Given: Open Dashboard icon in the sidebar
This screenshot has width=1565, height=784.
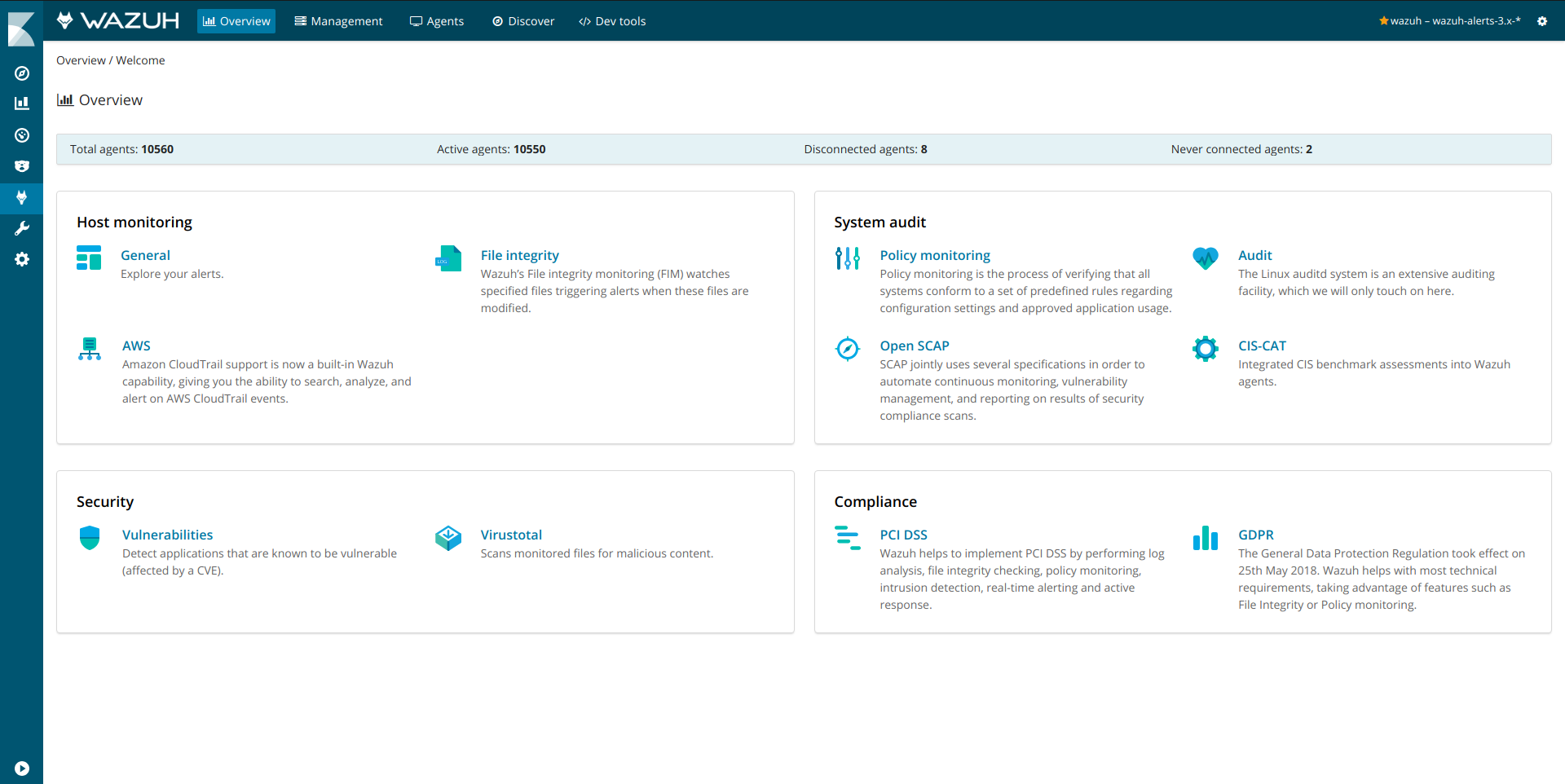Looking at the screenshot, I should [x=22, y=135].
